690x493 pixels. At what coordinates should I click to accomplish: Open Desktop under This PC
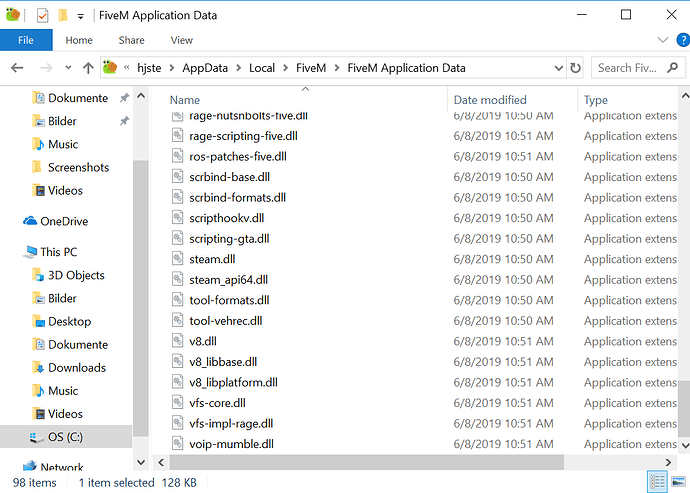coord(70,321)
